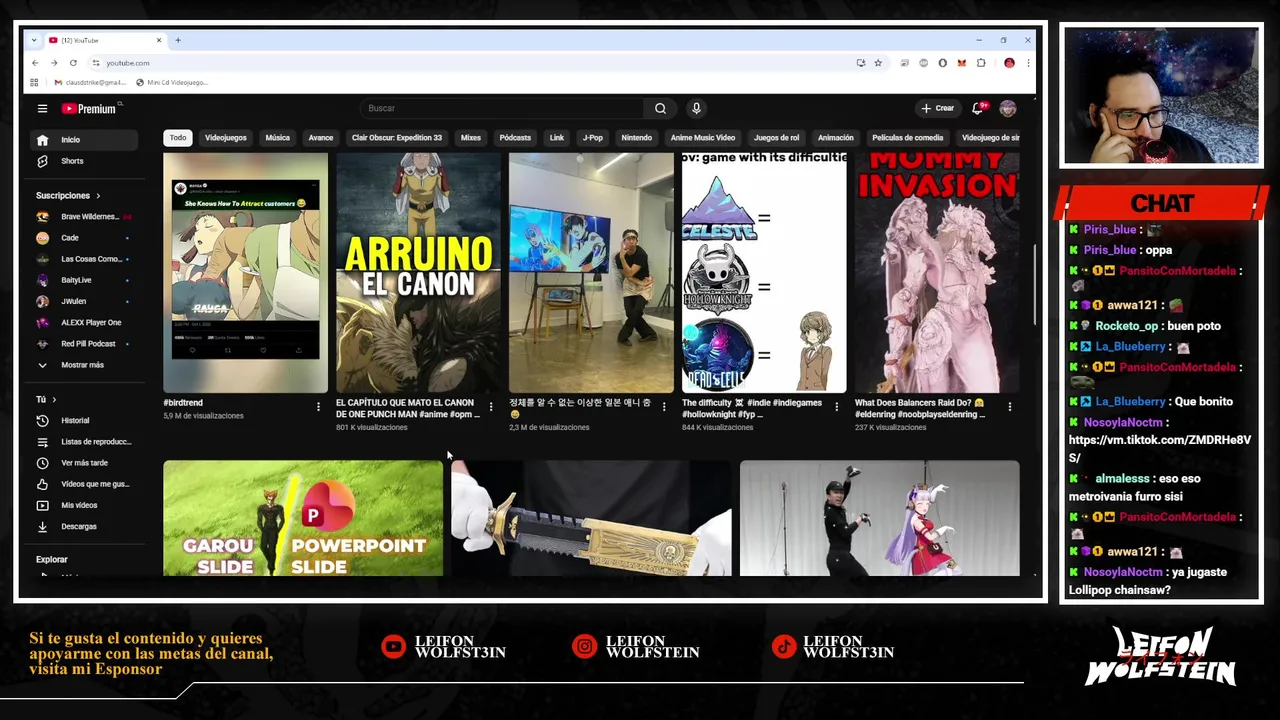This screenshot has height=720, width=1280.
Task: Go to Inicio in the sidebar
Action: pyautogui.click(x=83, y=140)
